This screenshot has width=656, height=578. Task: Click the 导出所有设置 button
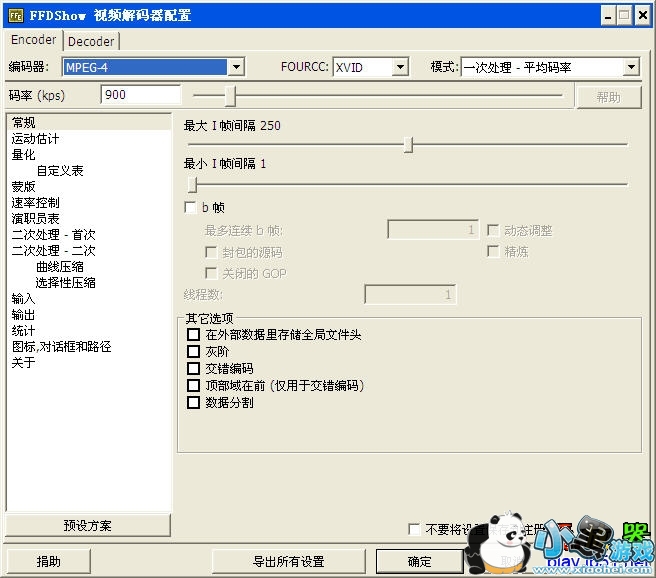pyautogui.click(x=289, y=561)
